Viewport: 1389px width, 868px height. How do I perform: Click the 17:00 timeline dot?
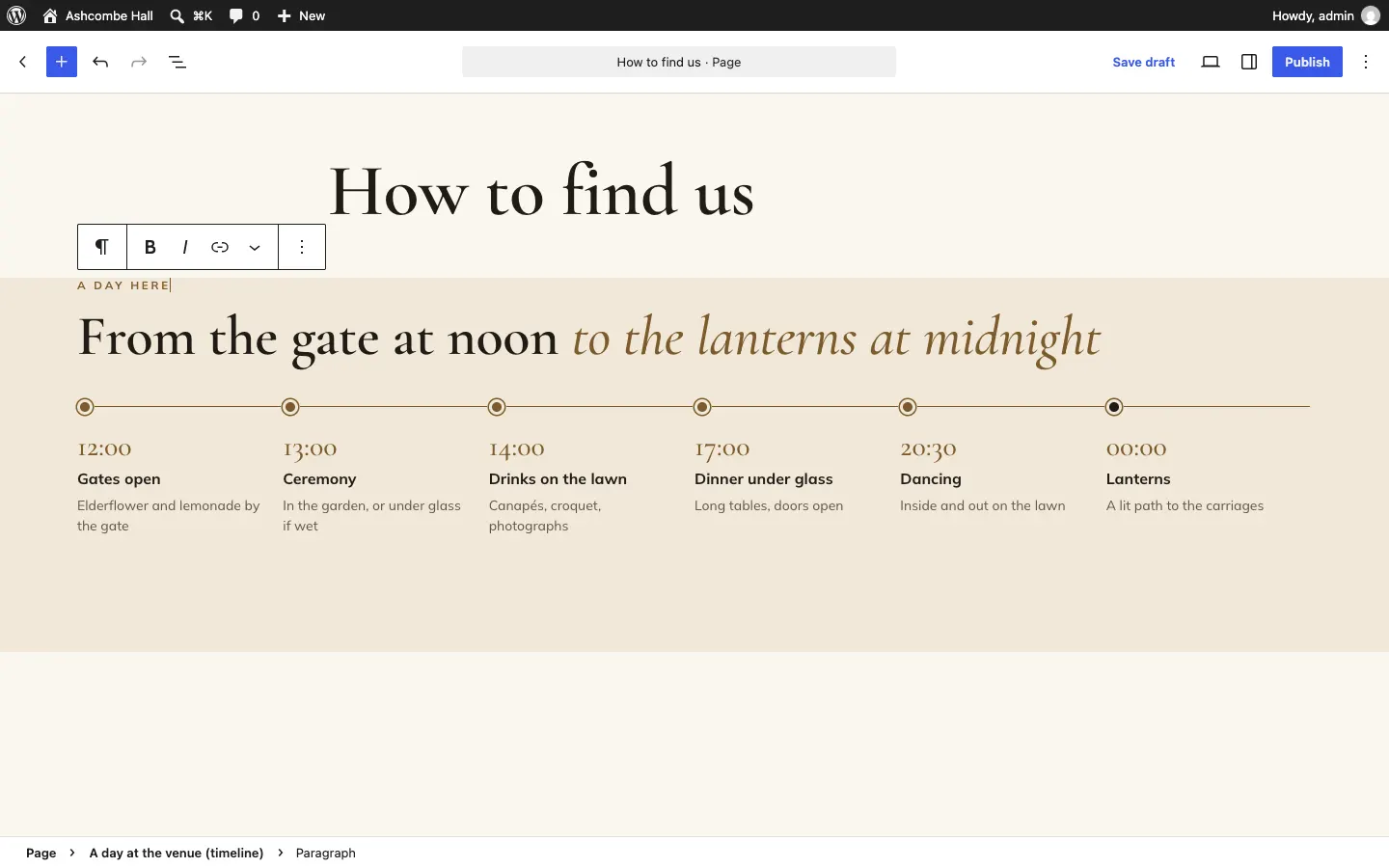point(702,407)
